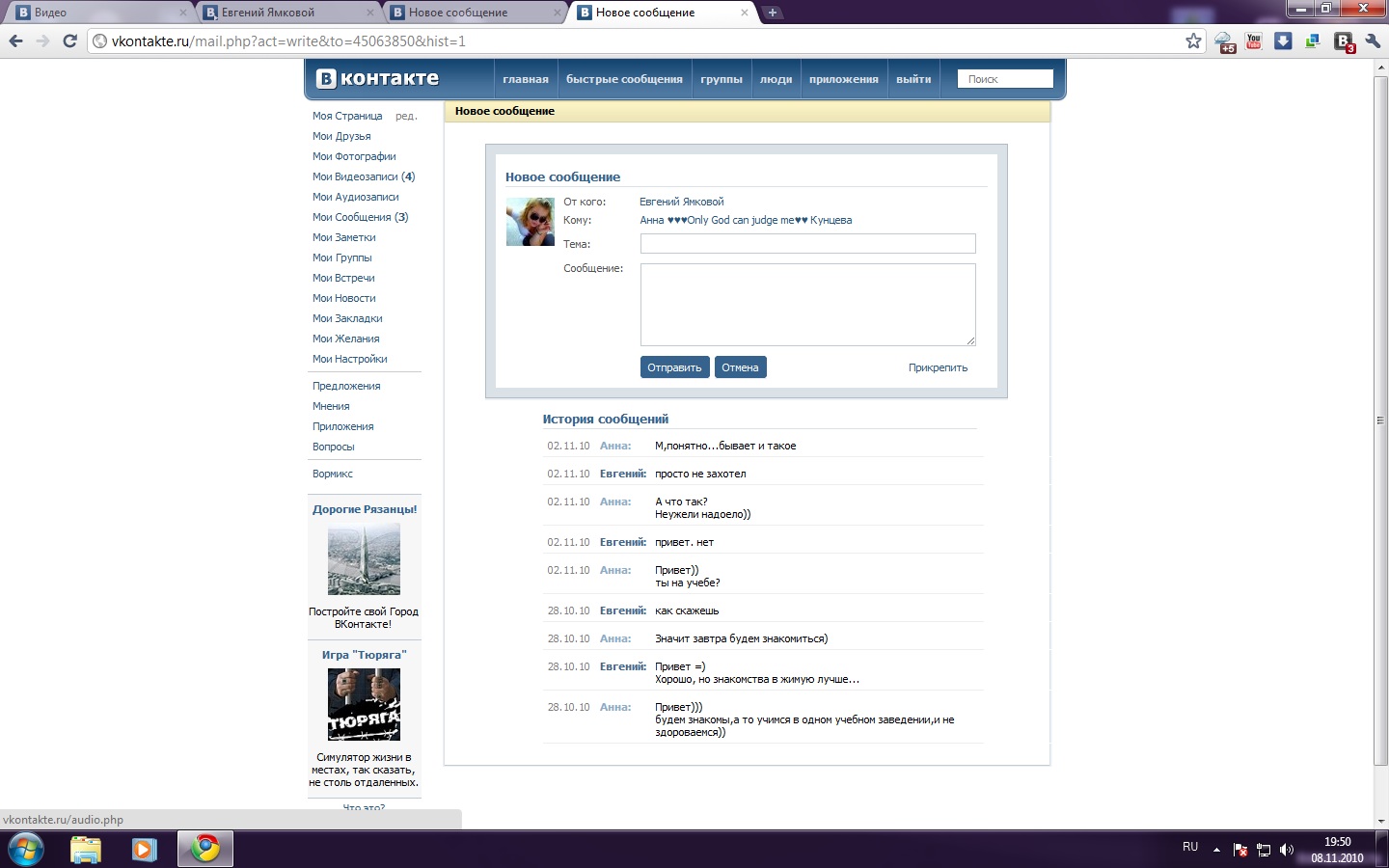
Task: Click the city skyscraper ad image
Action: pyautogui.click(x=364, y=559)
